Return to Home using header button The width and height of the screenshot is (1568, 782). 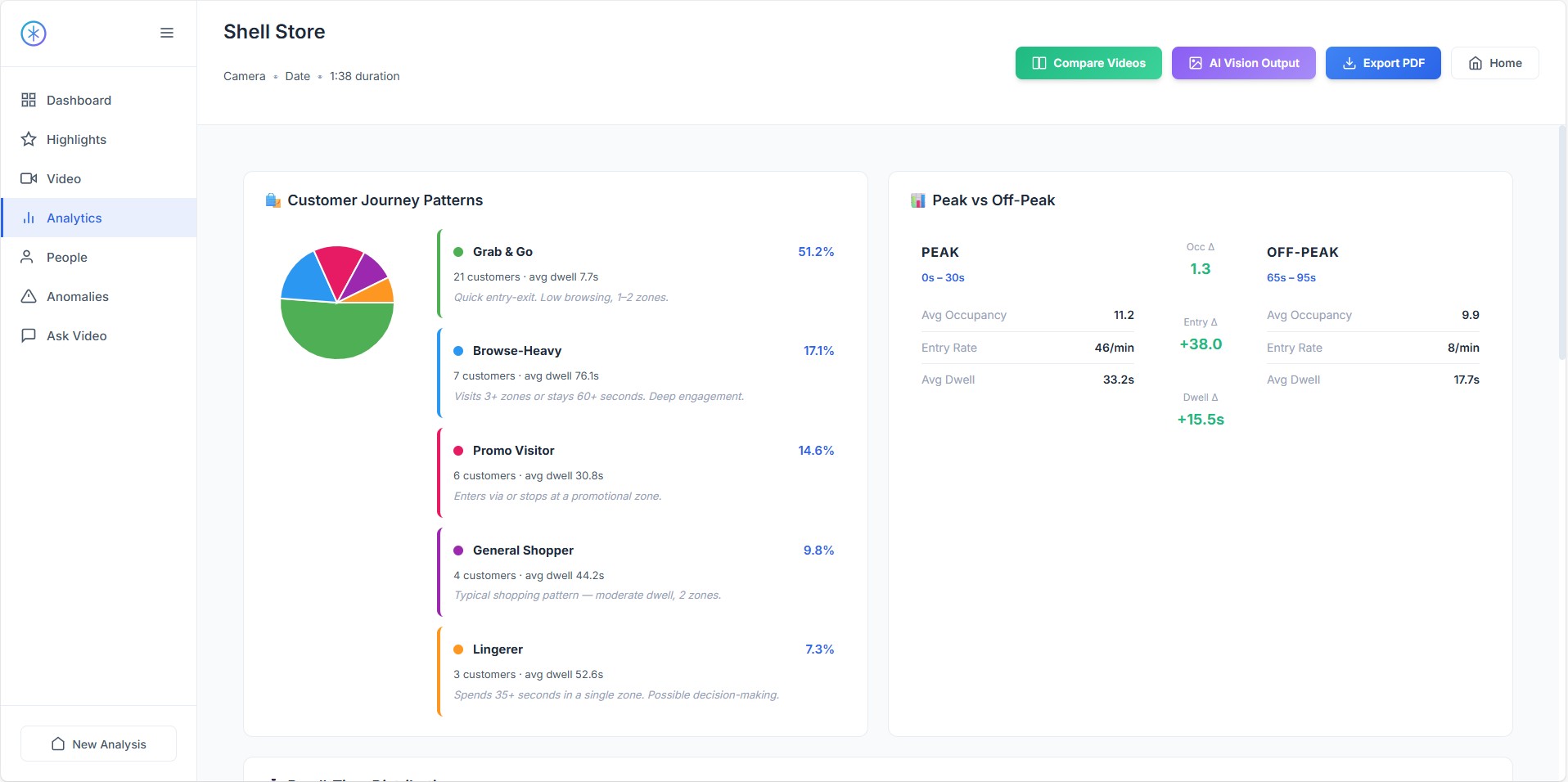1494,63
